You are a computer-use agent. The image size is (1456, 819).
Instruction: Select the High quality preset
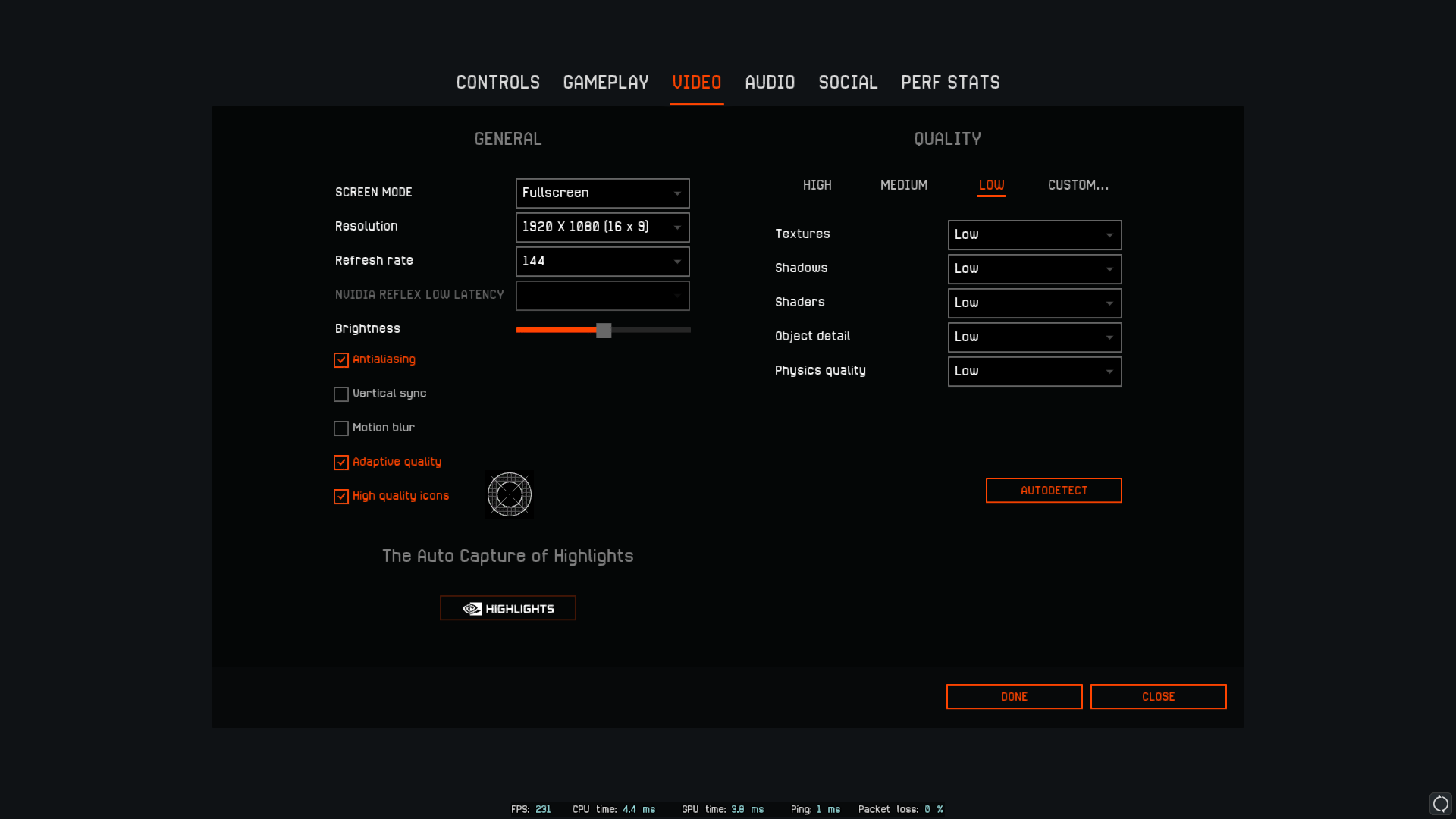point(817,185)
